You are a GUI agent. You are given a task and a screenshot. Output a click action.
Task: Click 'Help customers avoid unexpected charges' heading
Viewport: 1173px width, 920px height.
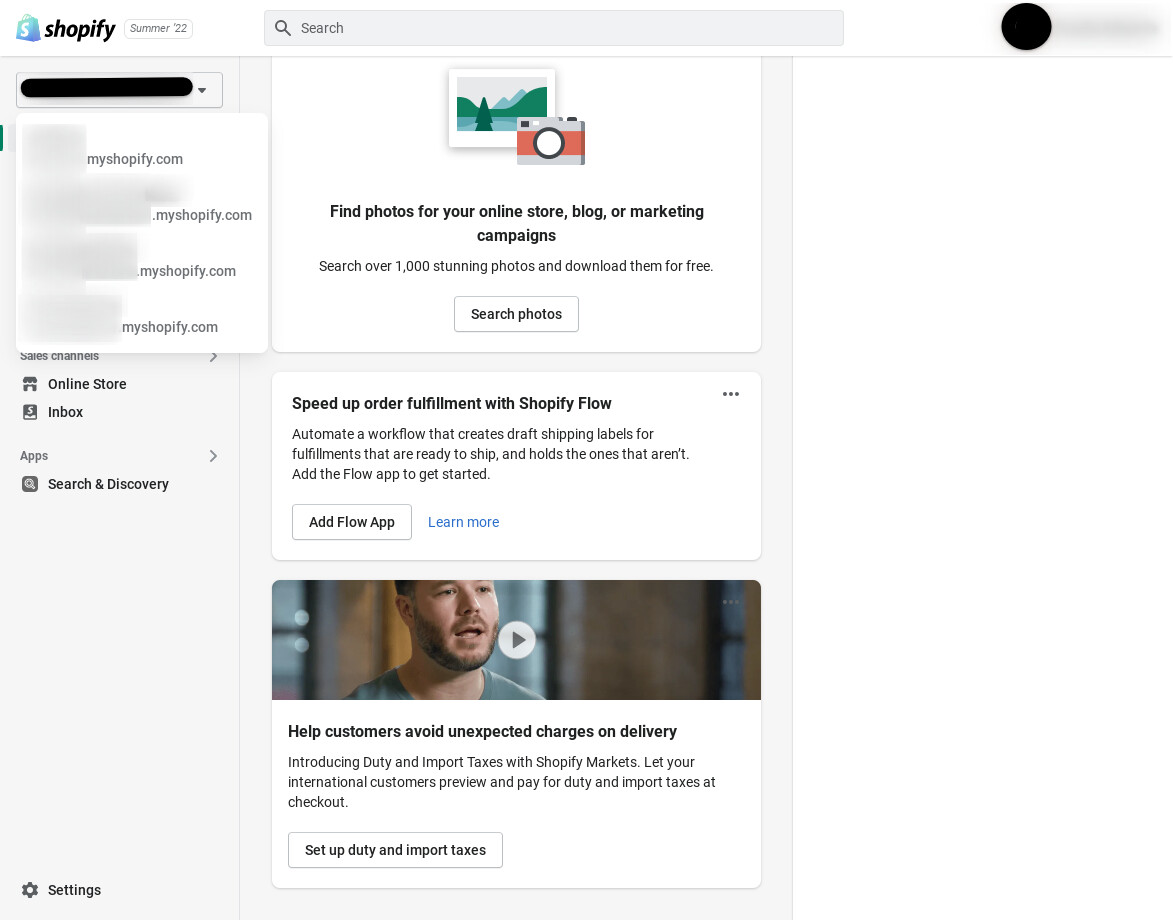(483, 732)
